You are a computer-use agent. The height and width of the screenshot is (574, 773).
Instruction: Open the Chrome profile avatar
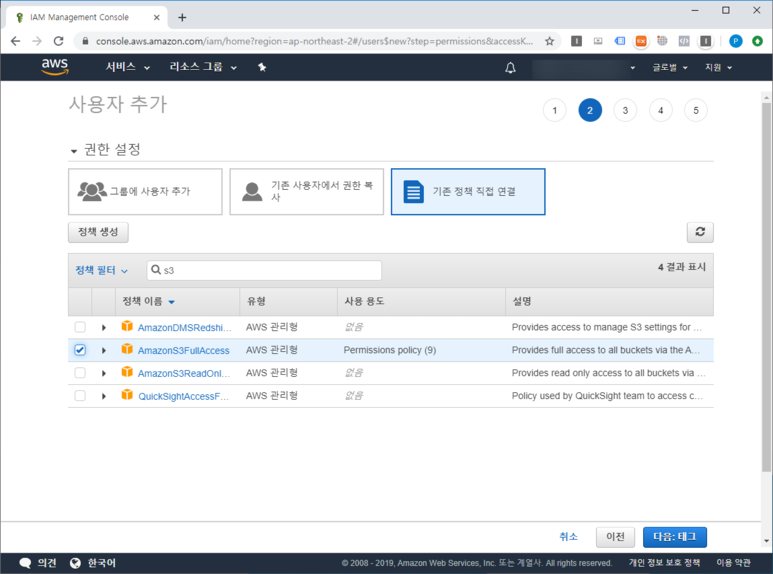(736, 41)
